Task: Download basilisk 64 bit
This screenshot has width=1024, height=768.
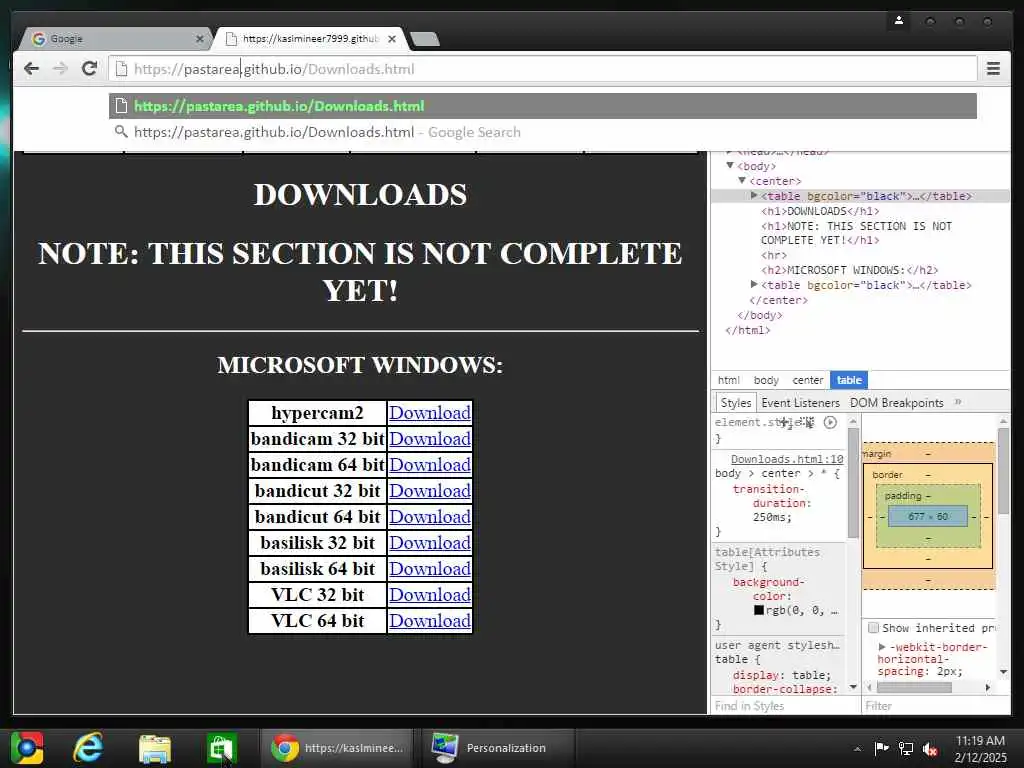Action: click(430, 569)
